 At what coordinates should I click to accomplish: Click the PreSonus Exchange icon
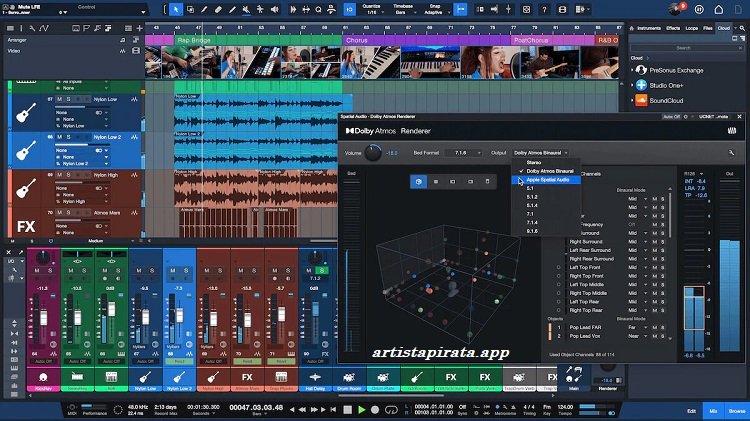click(x=641, y=70)
